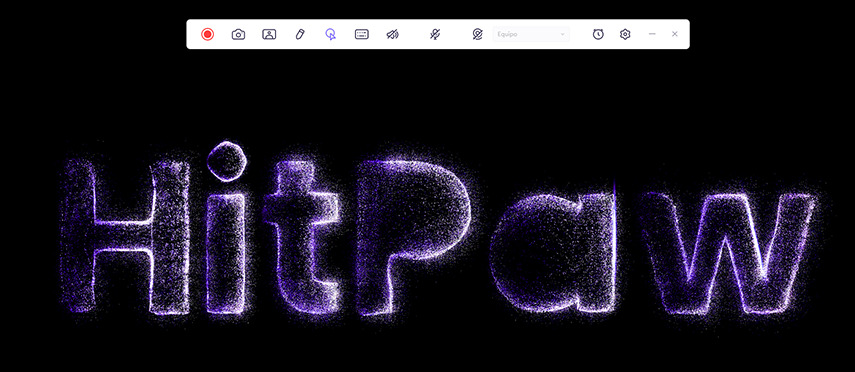Unmute the crossed-out speaker icon
This screenshot has width=855, height=372.
click(393, 34)
